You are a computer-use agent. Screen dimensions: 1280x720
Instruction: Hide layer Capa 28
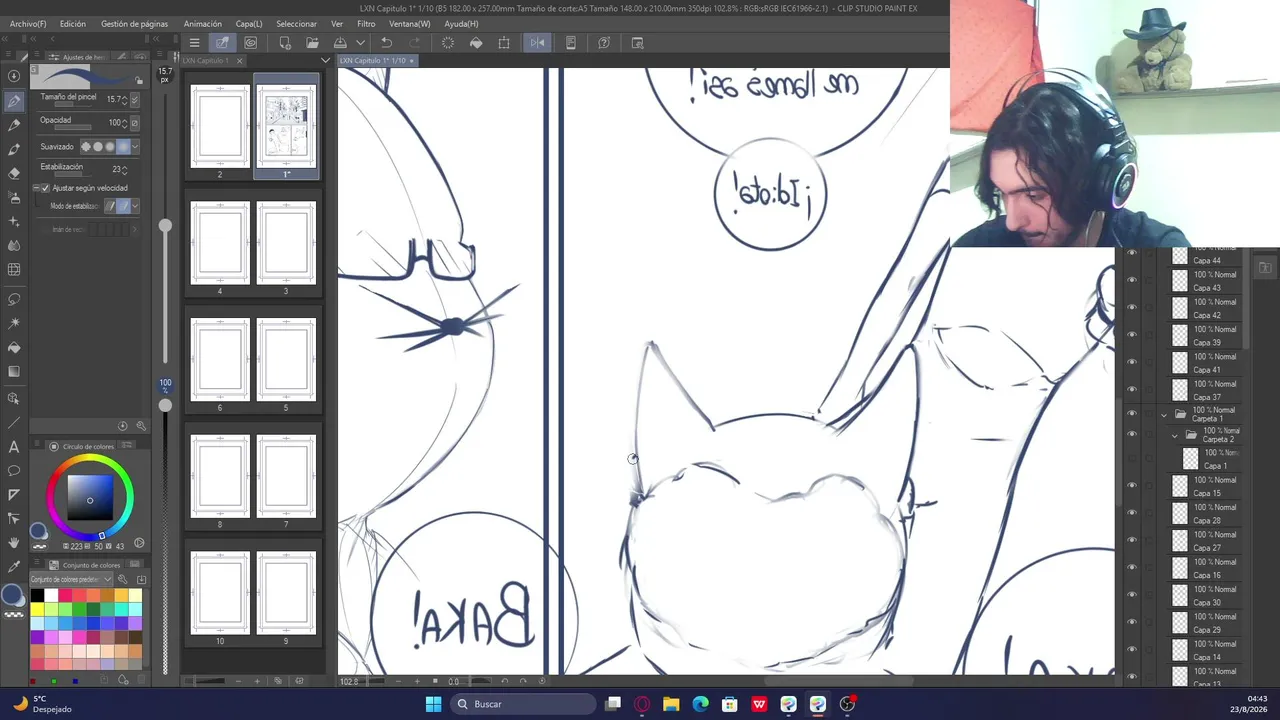(1131, 514)
